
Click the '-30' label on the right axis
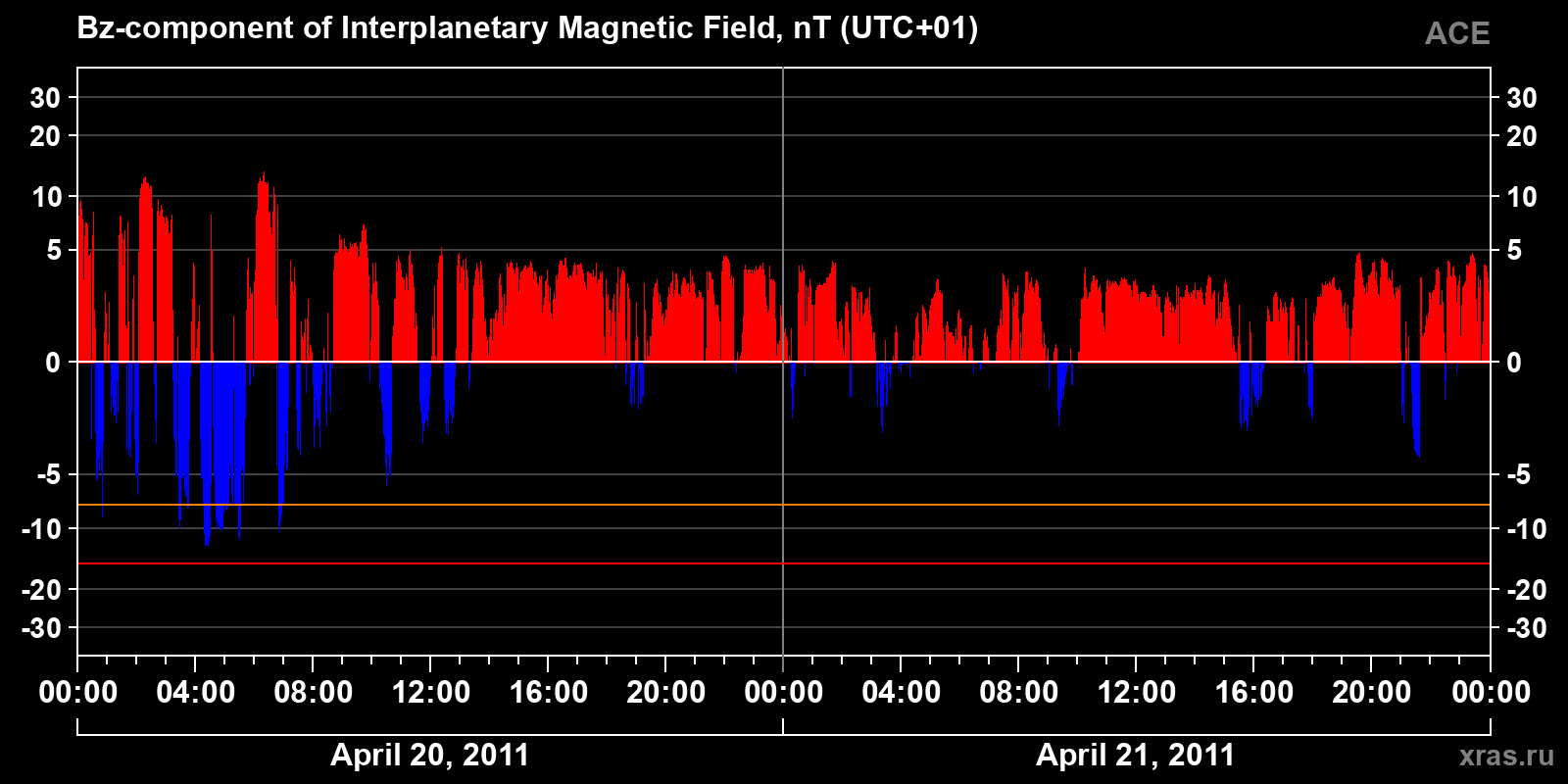pyautogui.click(x=1526, y=628)
